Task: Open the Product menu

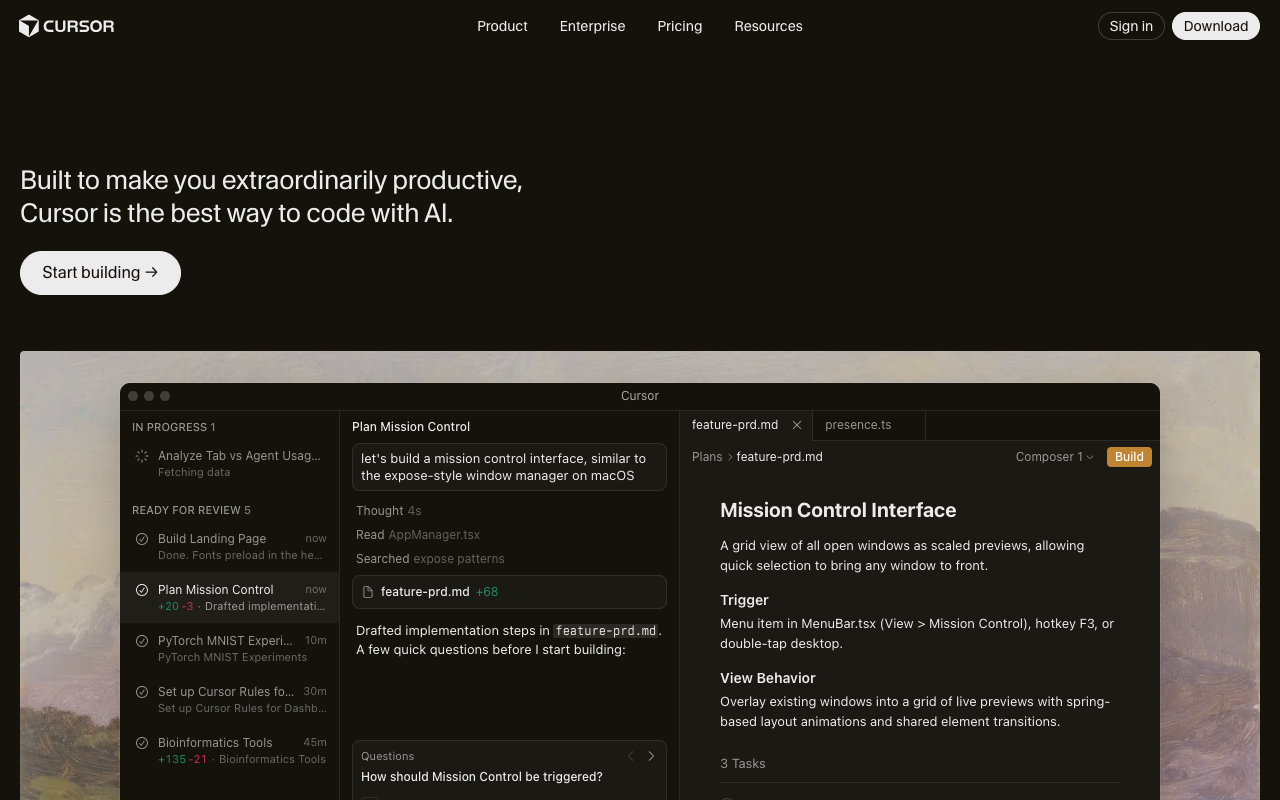Action: tap(502, 26)
